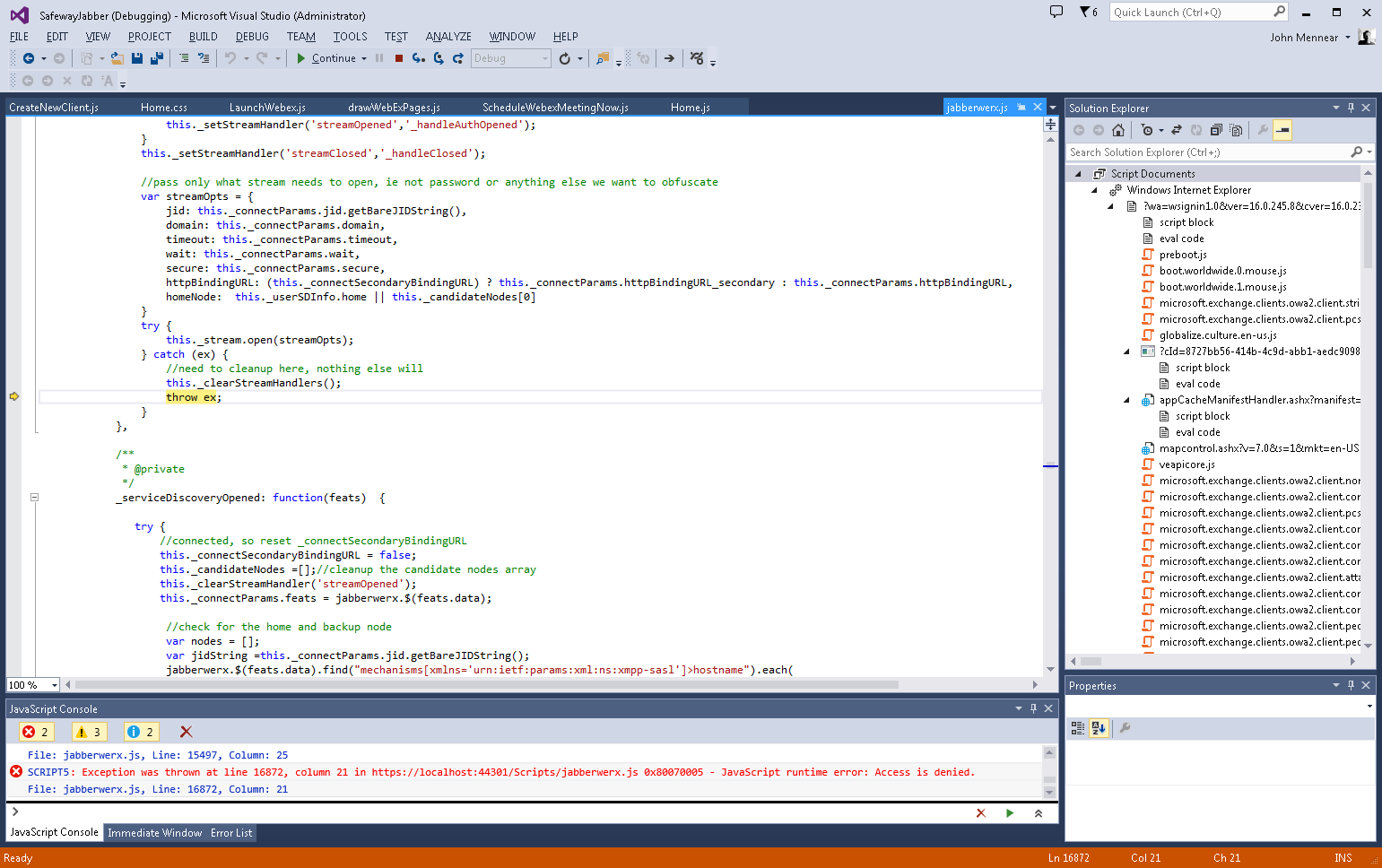The height and width of the screenshot is (868, 1382).
Task: Open the TOOLS menu
Action: (x=350, y=37)
